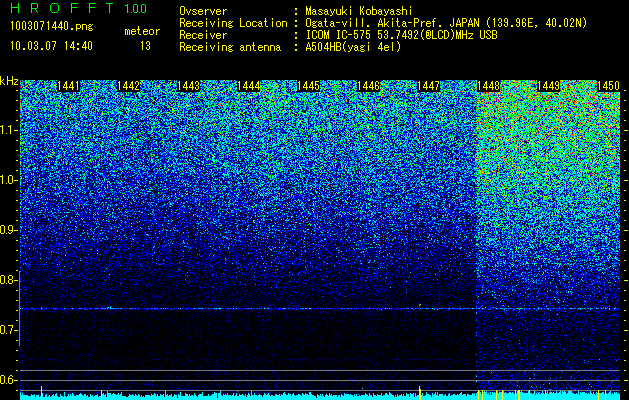
Task: Click the 1441 time marker
Action: point(68,86)
